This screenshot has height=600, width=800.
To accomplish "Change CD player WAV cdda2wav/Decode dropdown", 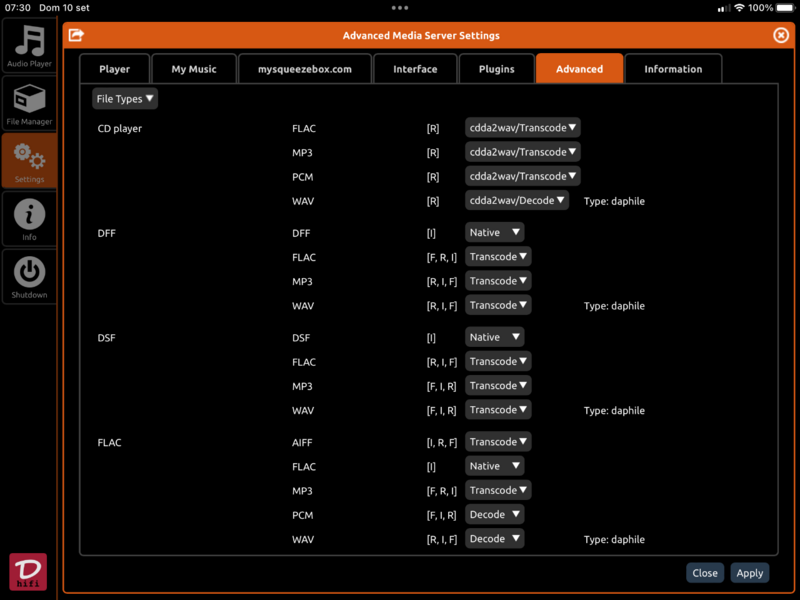I will pos(517,200).
